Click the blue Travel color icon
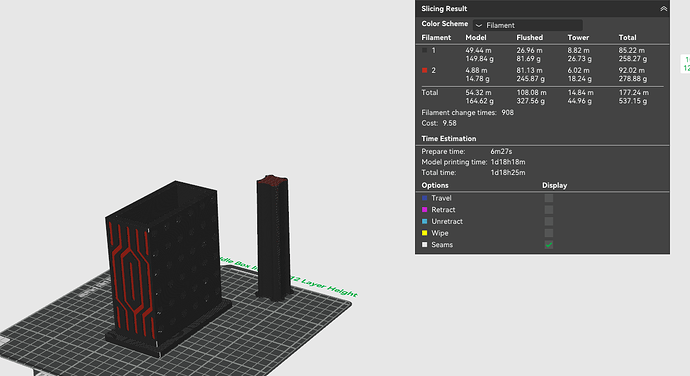 (x=425, y=198)
